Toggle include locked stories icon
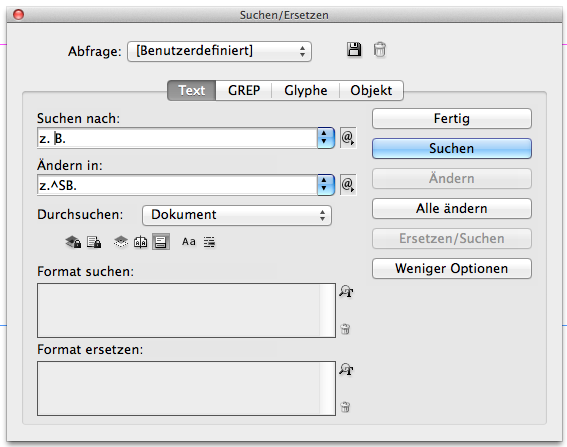567x447 pixels. pyautogui.click(x=94, y=242)
